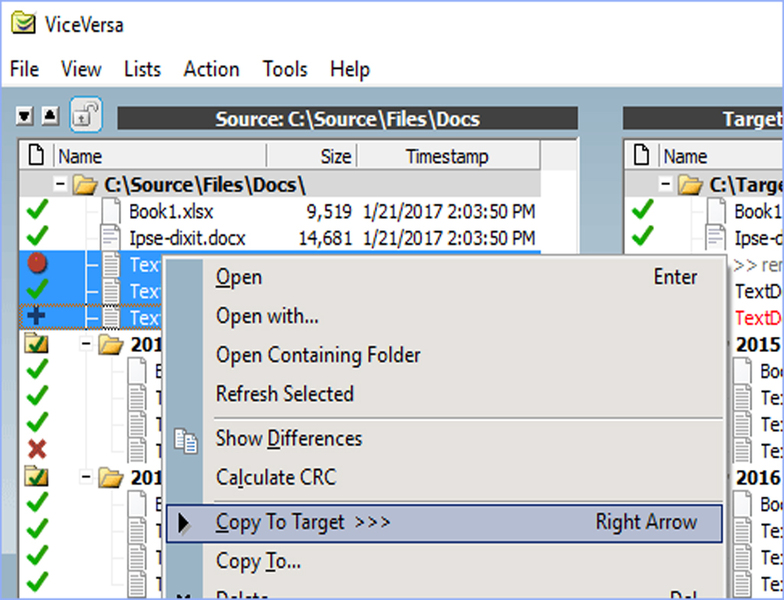Click the file icon column header in Source
Screen dimensions: 784x600
36,156
